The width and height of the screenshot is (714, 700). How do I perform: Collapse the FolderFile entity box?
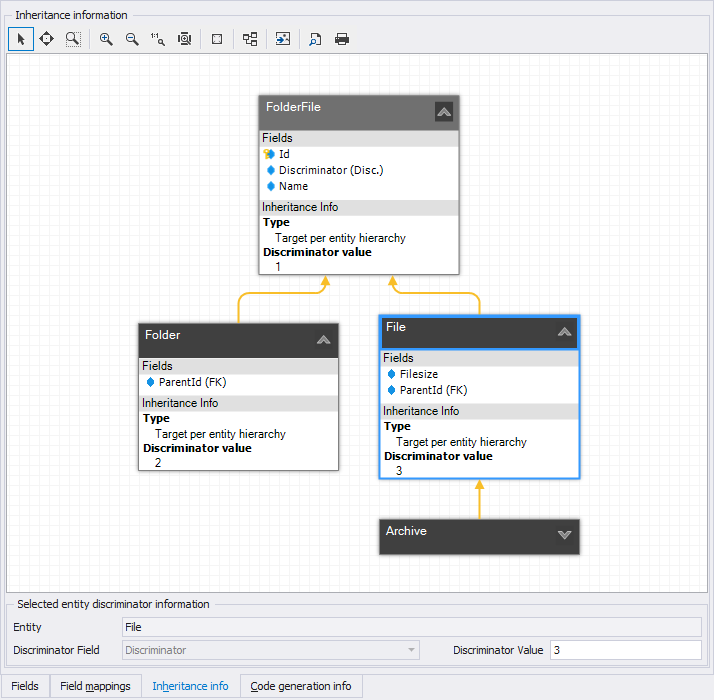(x=444, y=111)
